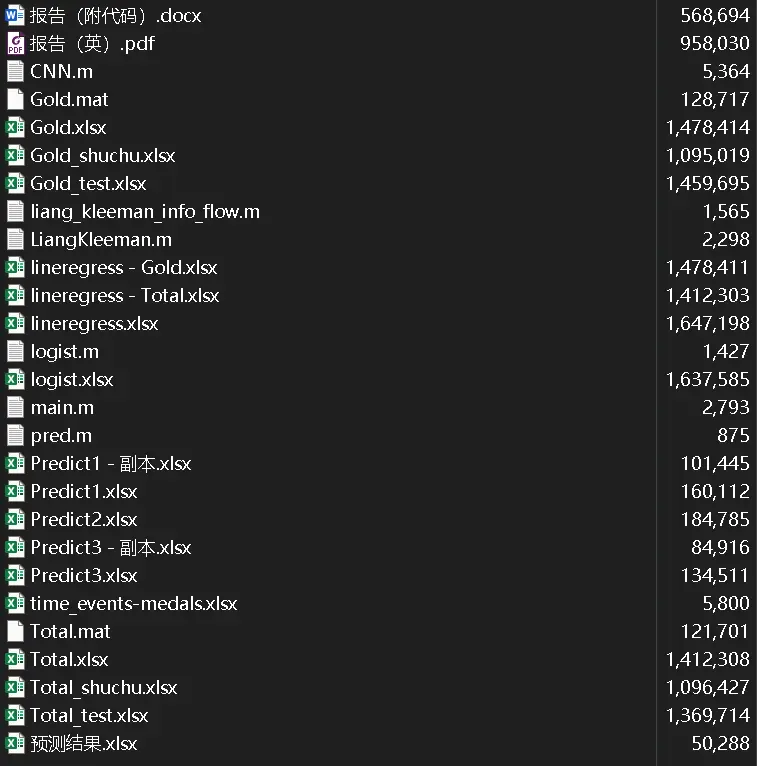The height and width of the screenshot is (766, 757).
Task: Click the Excel icon beside Gold.xlsx
Action: tap(15, 127)
